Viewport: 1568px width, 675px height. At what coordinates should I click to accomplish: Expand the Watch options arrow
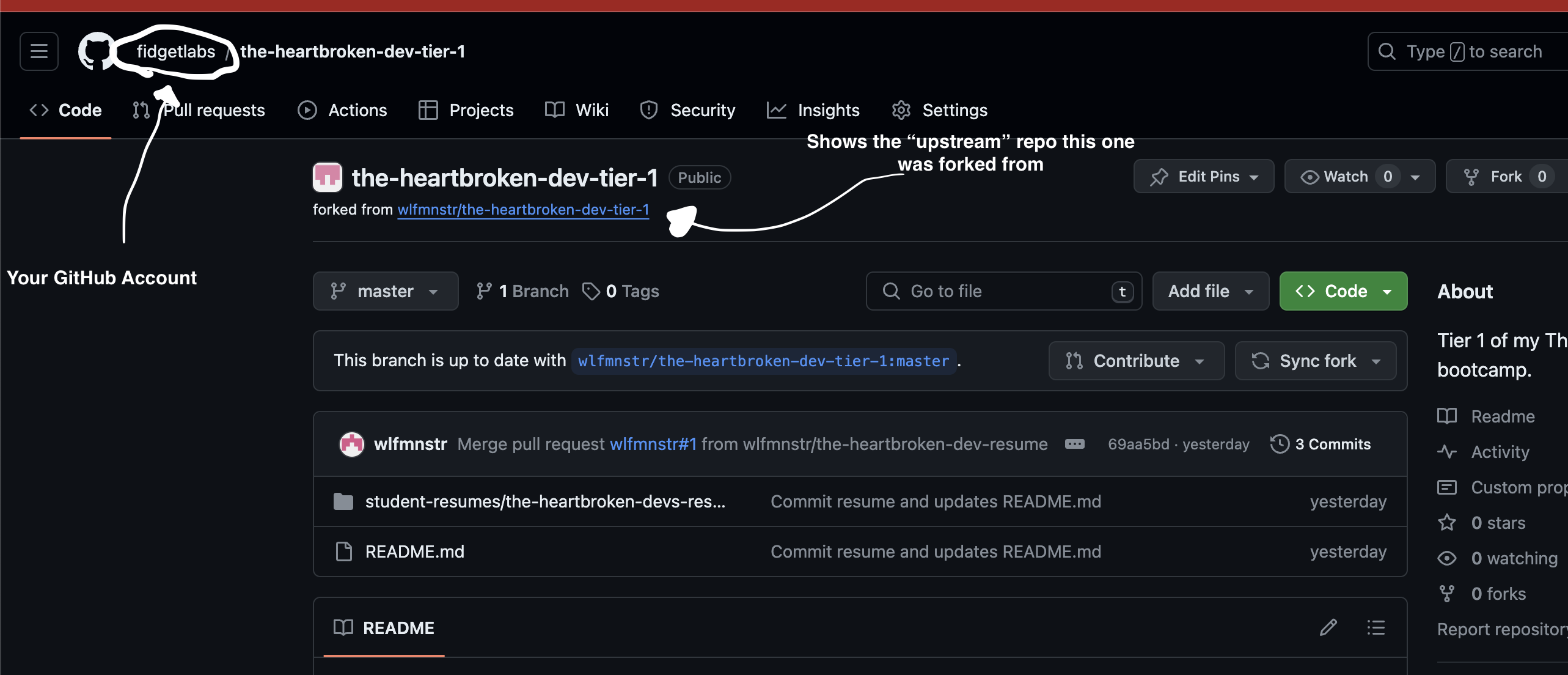point(1416,177)
